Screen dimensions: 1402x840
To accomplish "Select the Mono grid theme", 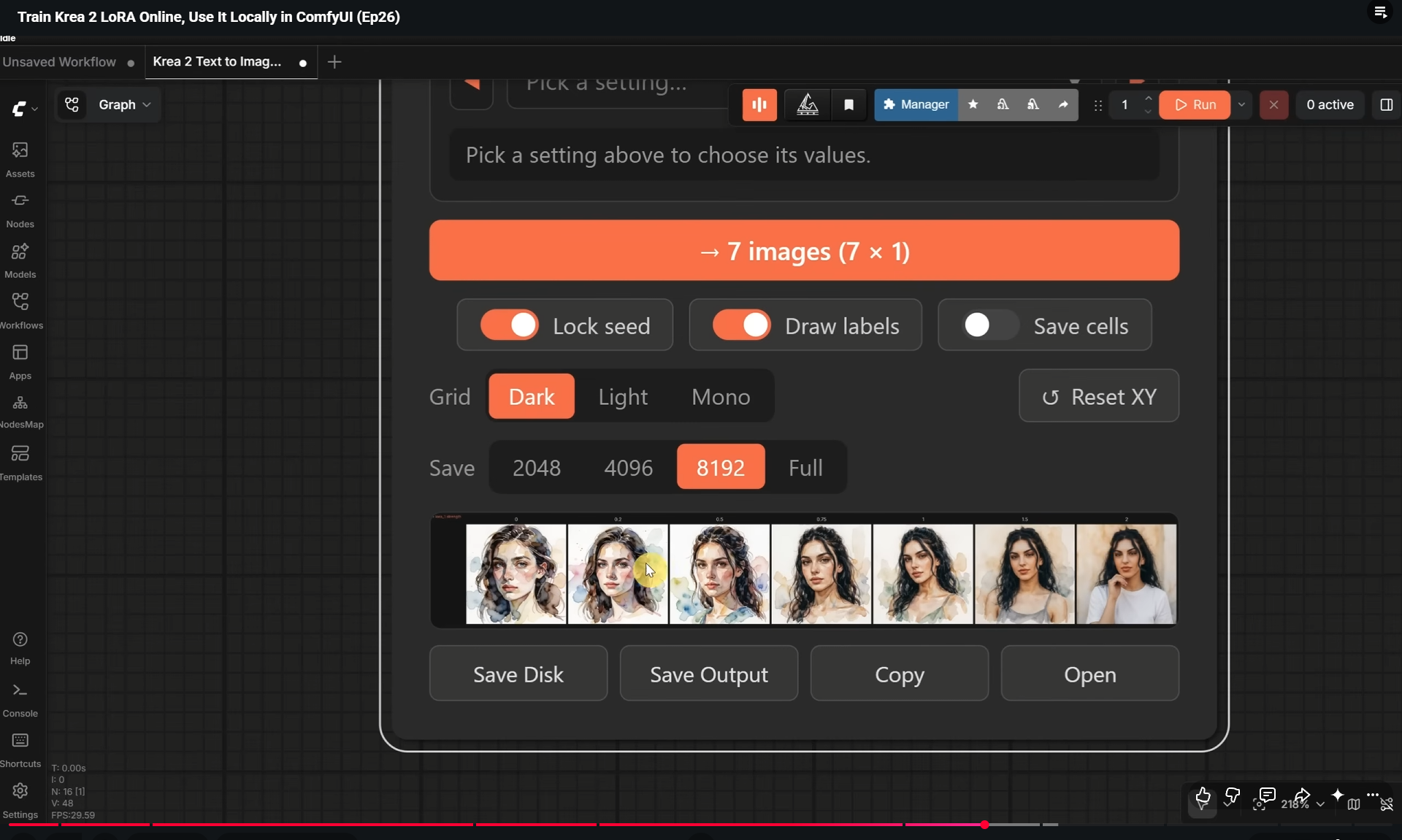I will [x=721, y=396].
